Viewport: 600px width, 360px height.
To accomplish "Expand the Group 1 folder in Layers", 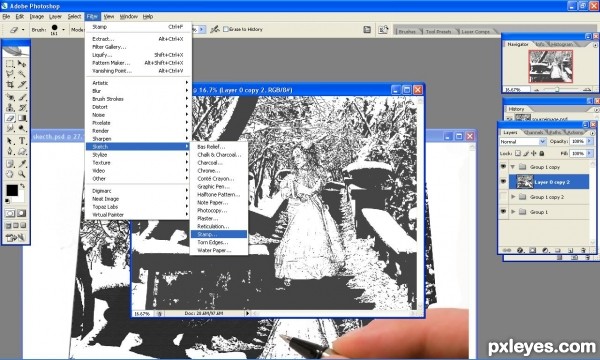I will 513,212.
